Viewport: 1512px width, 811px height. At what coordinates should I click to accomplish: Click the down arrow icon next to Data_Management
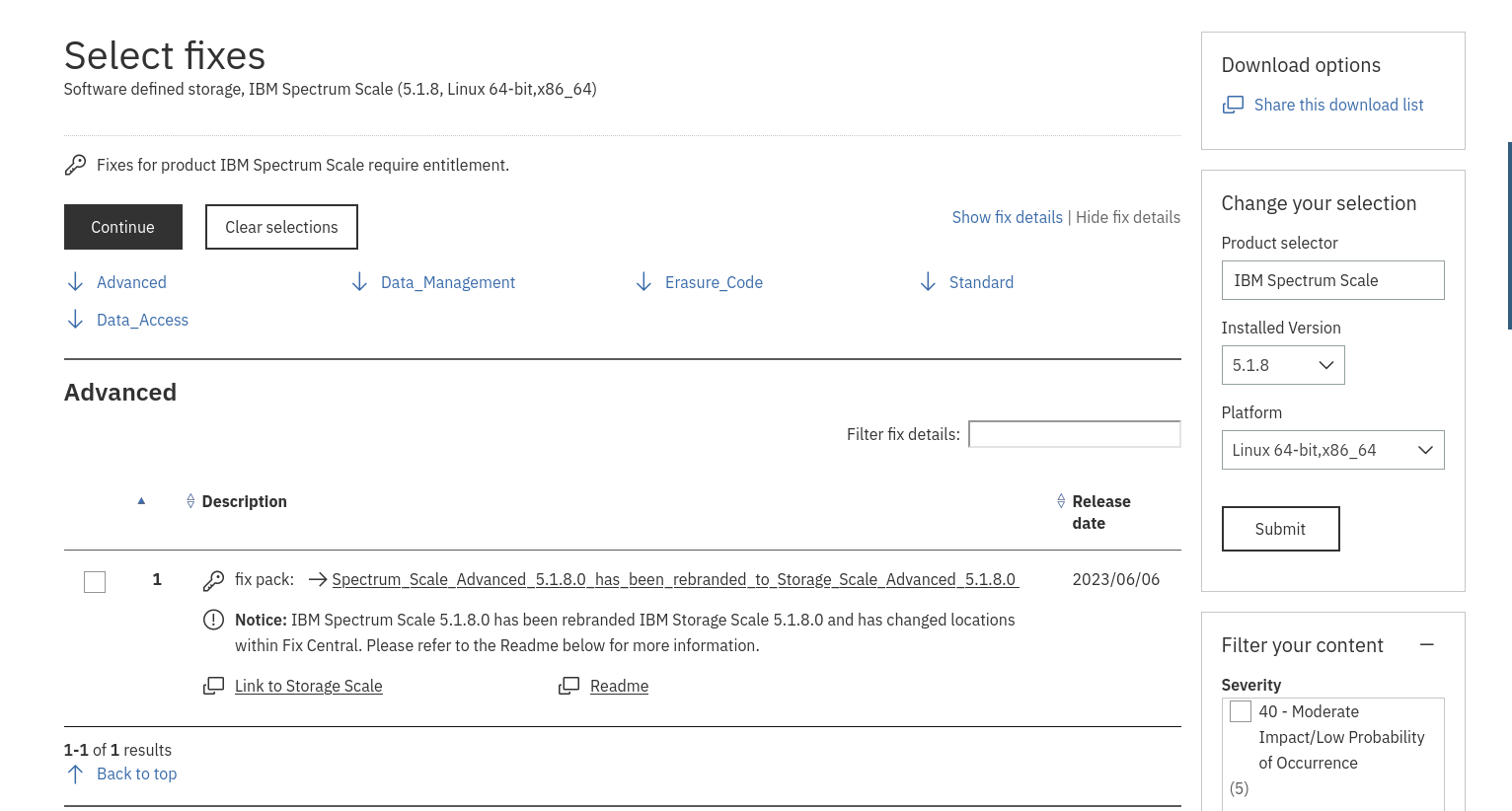[359, 282]
